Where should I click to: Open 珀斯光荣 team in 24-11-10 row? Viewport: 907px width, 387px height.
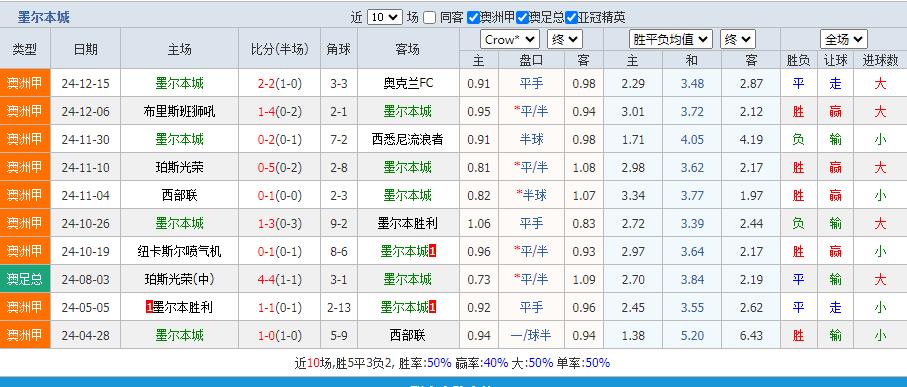click(x=179, y=168)
